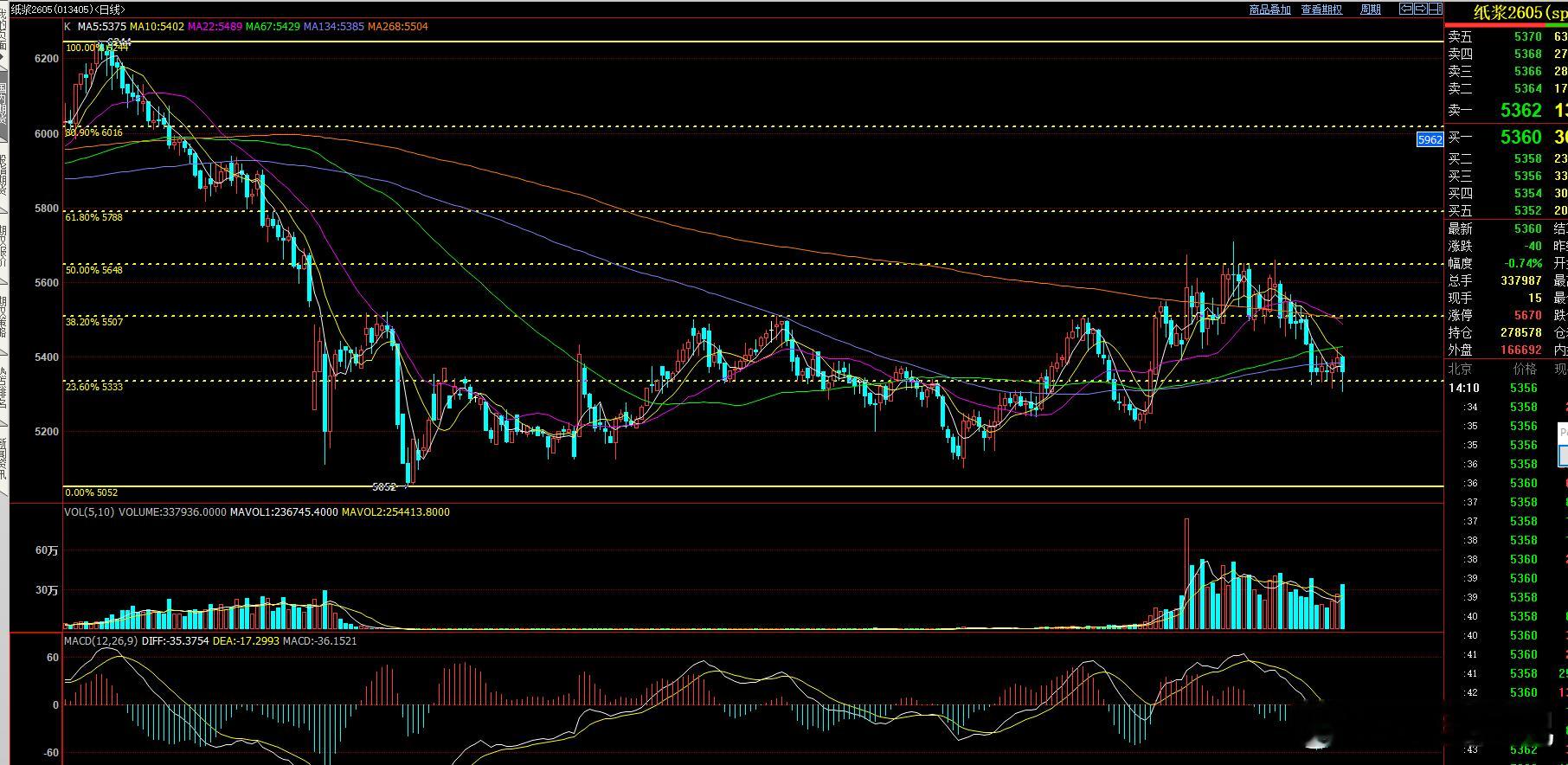Click the Fibonacci label ending in 6016

(x=94, y=132)
